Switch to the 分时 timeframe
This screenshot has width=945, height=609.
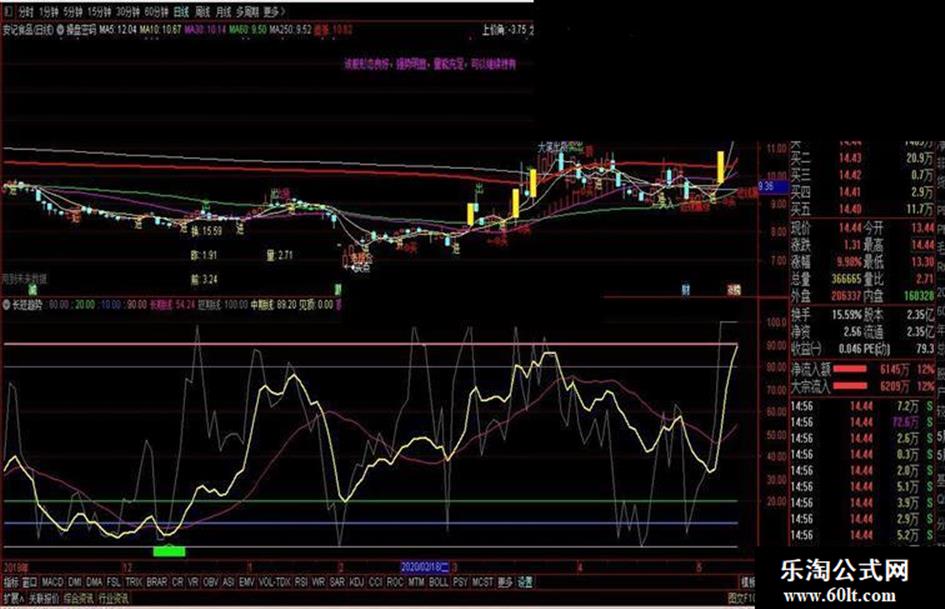coord(25,11)
